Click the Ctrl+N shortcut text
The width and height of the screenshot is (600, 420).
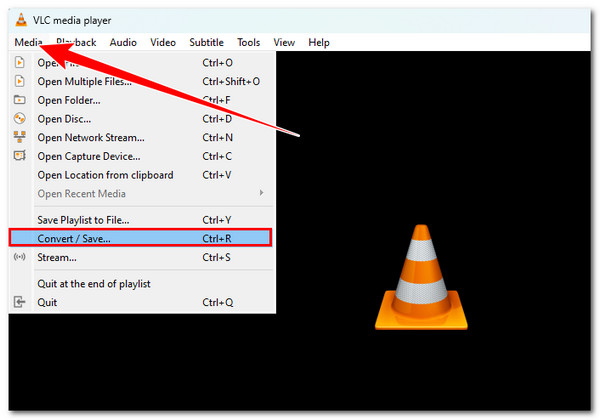point(217,138)
